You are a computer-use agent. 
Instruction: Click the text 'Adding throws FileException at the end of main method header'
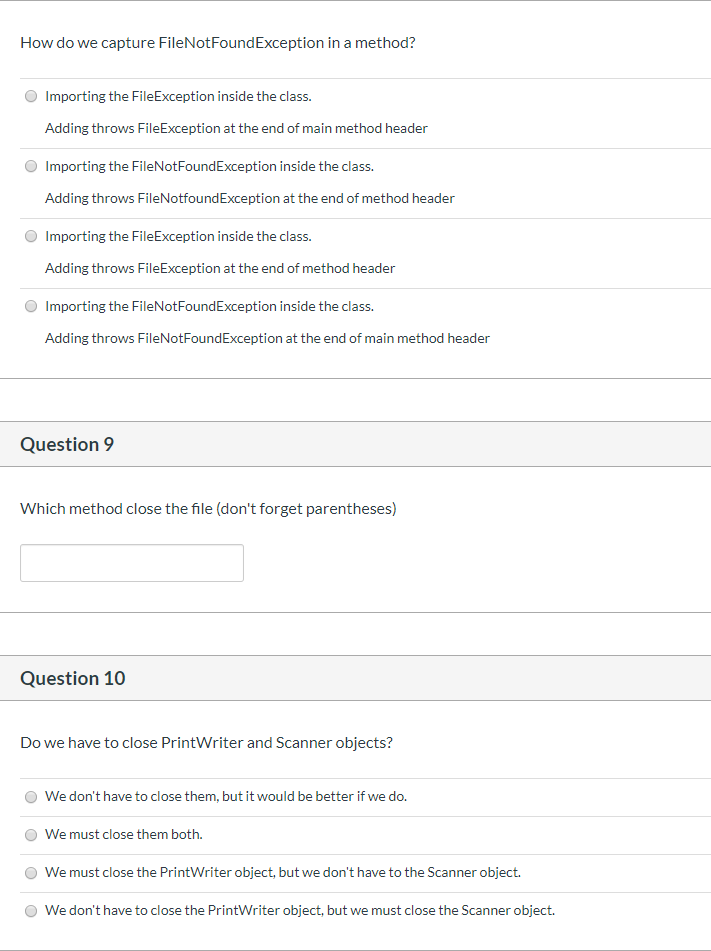coord(236,129)
